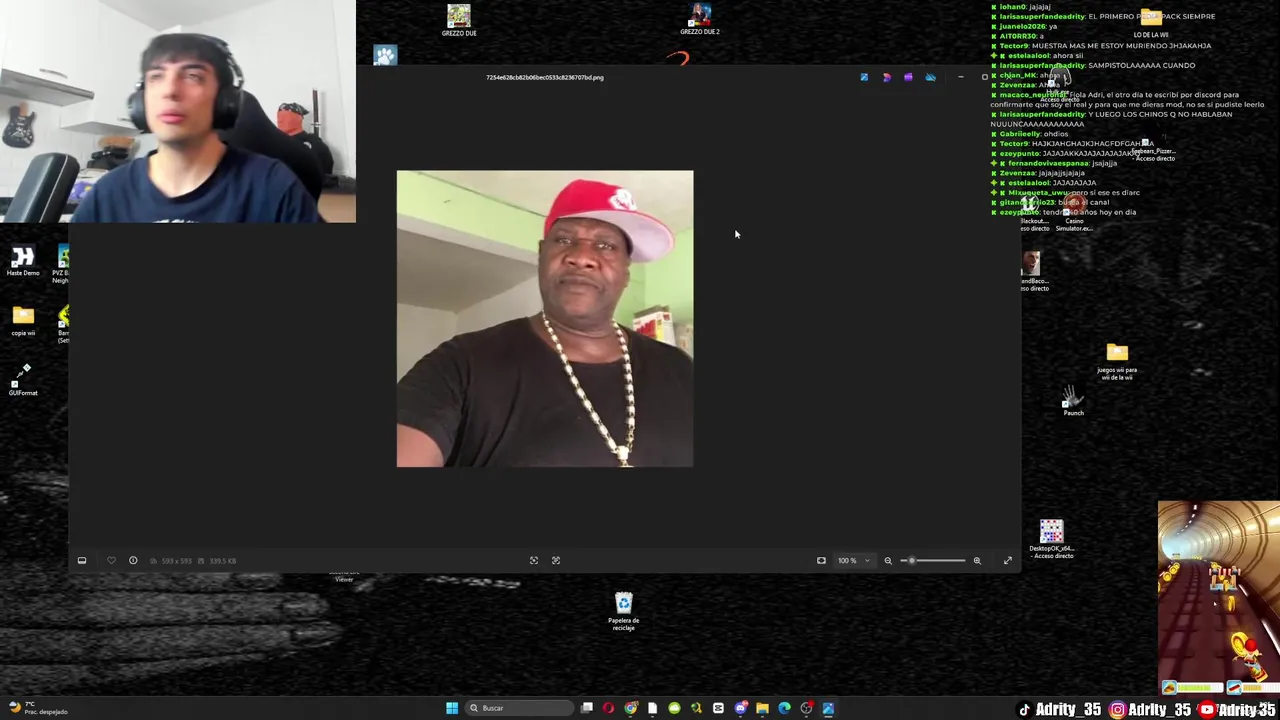
Task: Select the LO DE LA WII desktop folder
Action: point(1151,23)
